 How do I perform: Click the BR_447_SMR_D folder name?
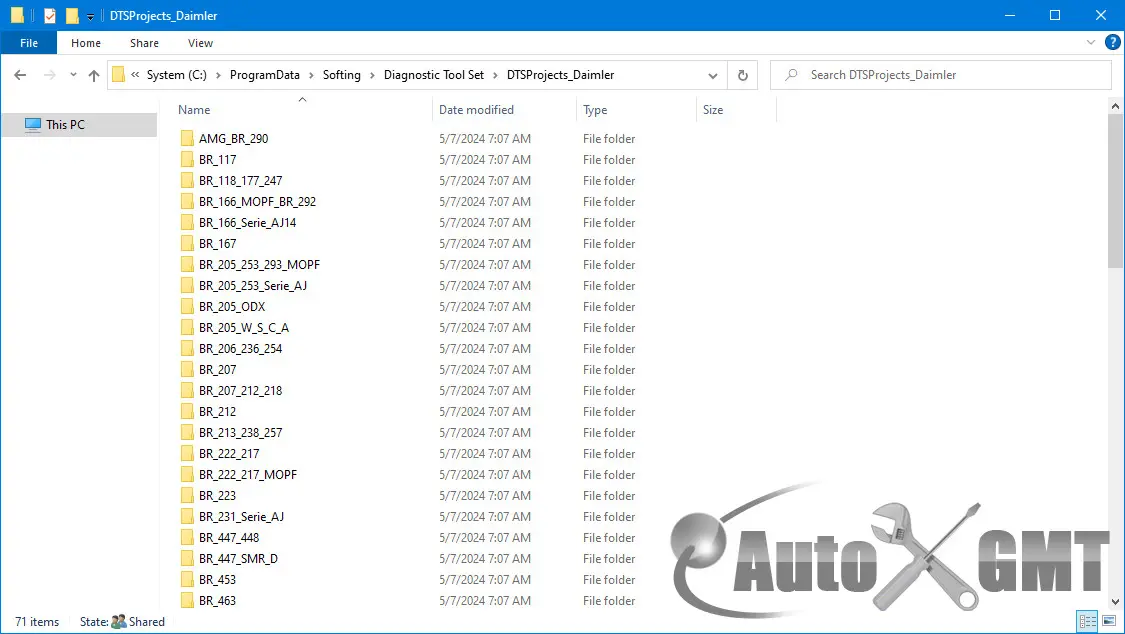tap(238, 559)
